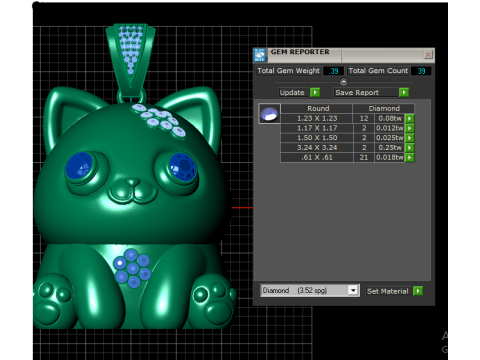Click the Total Gem Count label
The height and width of the screenshot is (360, 480).
point(378,71)
